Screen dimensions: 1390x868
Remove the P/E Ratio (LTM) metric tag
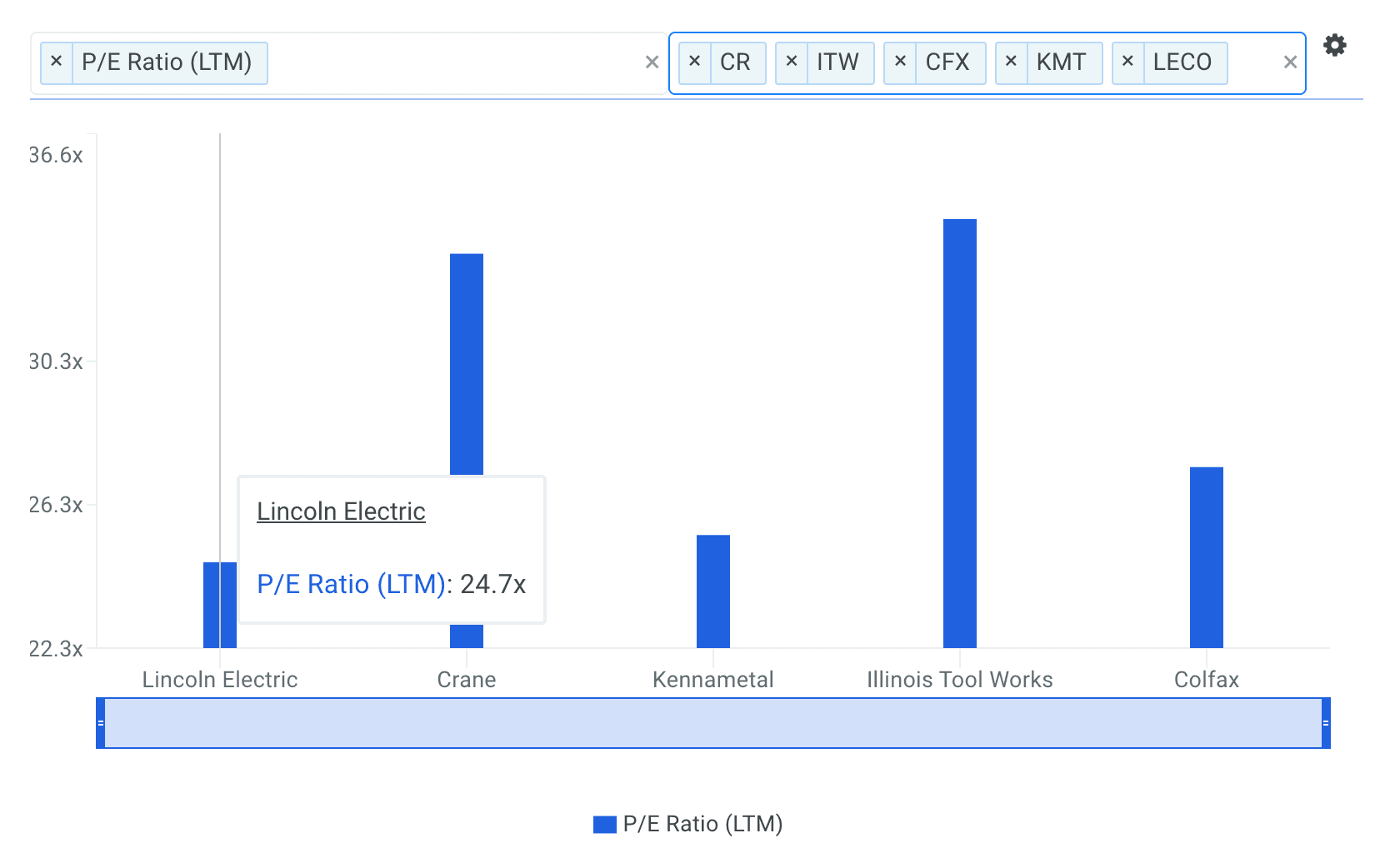[57, 62]
